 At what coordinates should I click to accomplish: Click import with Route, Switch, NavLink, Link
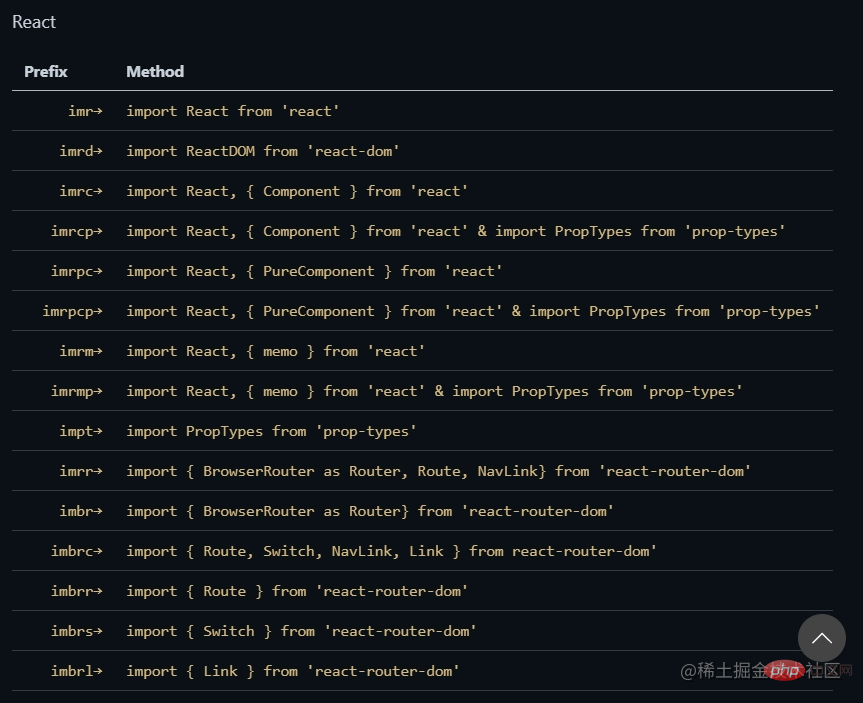(391, 552)
